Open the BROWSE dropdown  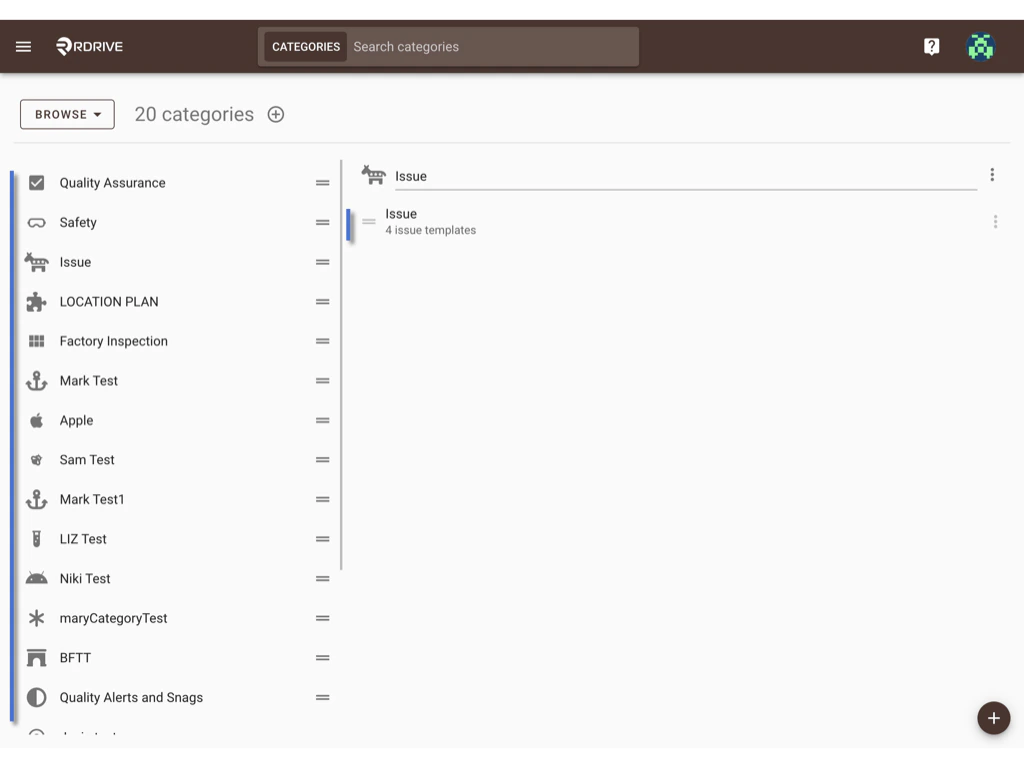66,114
